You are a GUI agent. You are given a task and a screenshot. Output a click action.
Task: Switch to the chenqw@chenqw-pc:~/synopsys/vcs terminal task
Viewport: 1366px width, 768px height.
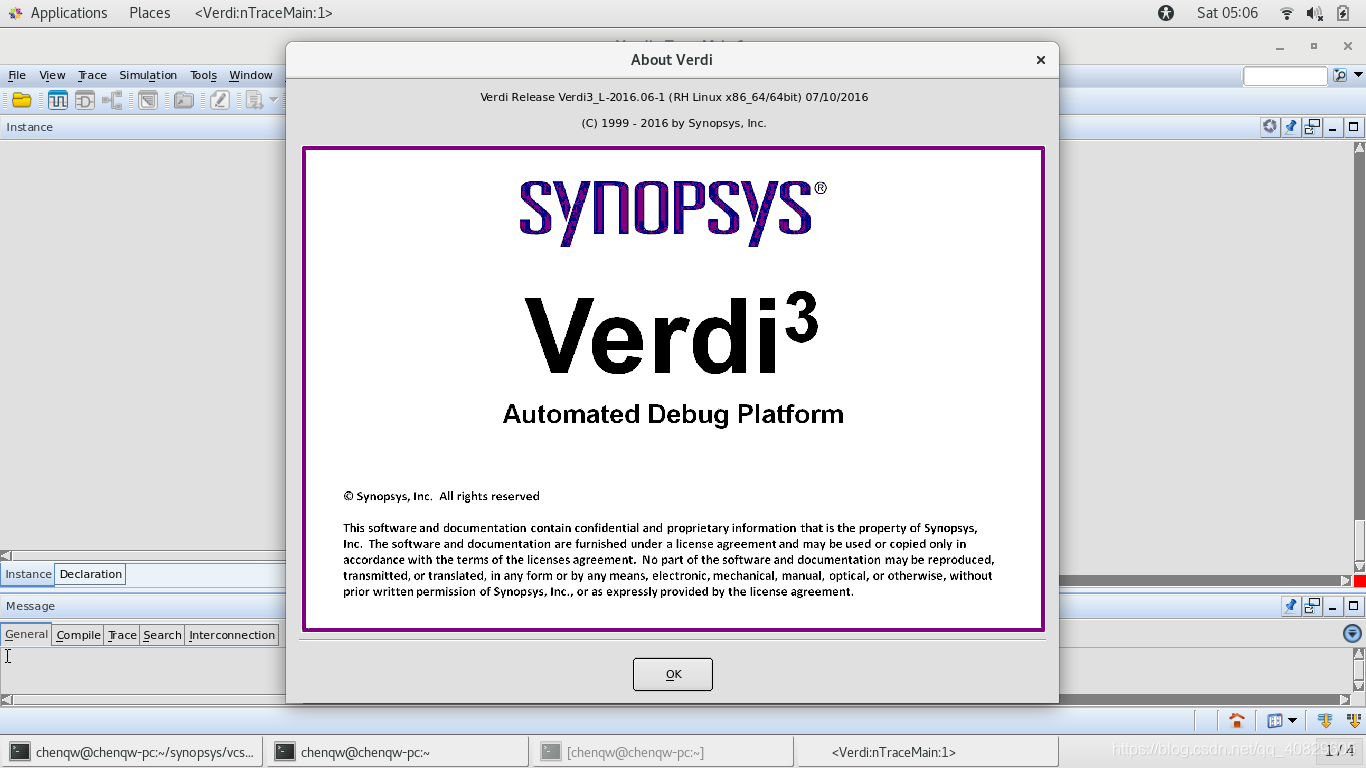pyautogui.click(x=132, y=752)
